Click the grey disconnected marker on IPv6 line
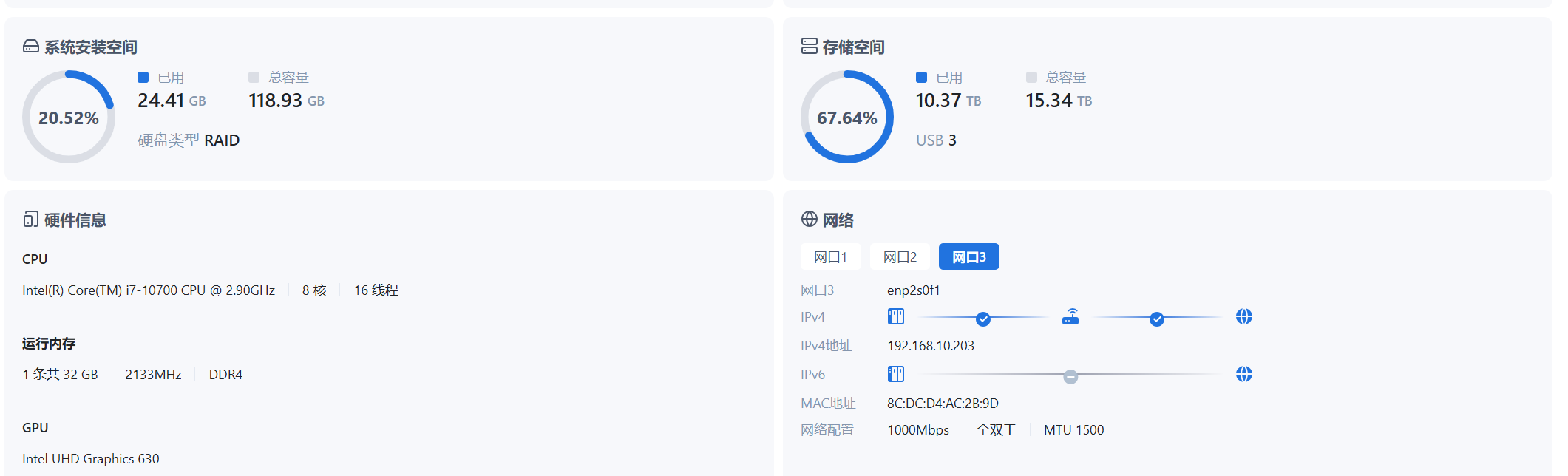This screenshot has width=1568, height=476. click(1070, 377)
